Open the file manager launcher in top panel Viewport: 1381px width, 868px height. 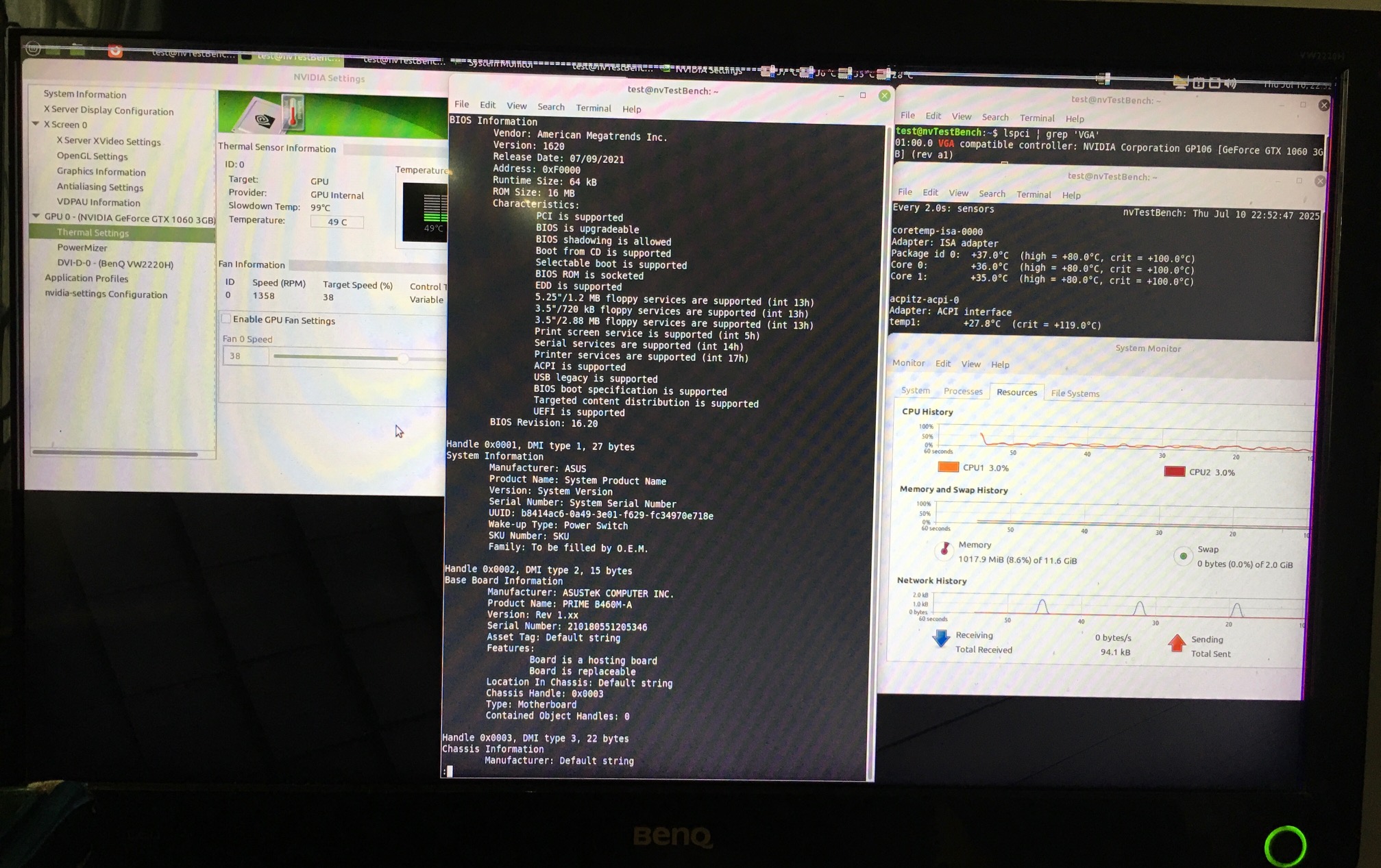[x=77, y=49]
